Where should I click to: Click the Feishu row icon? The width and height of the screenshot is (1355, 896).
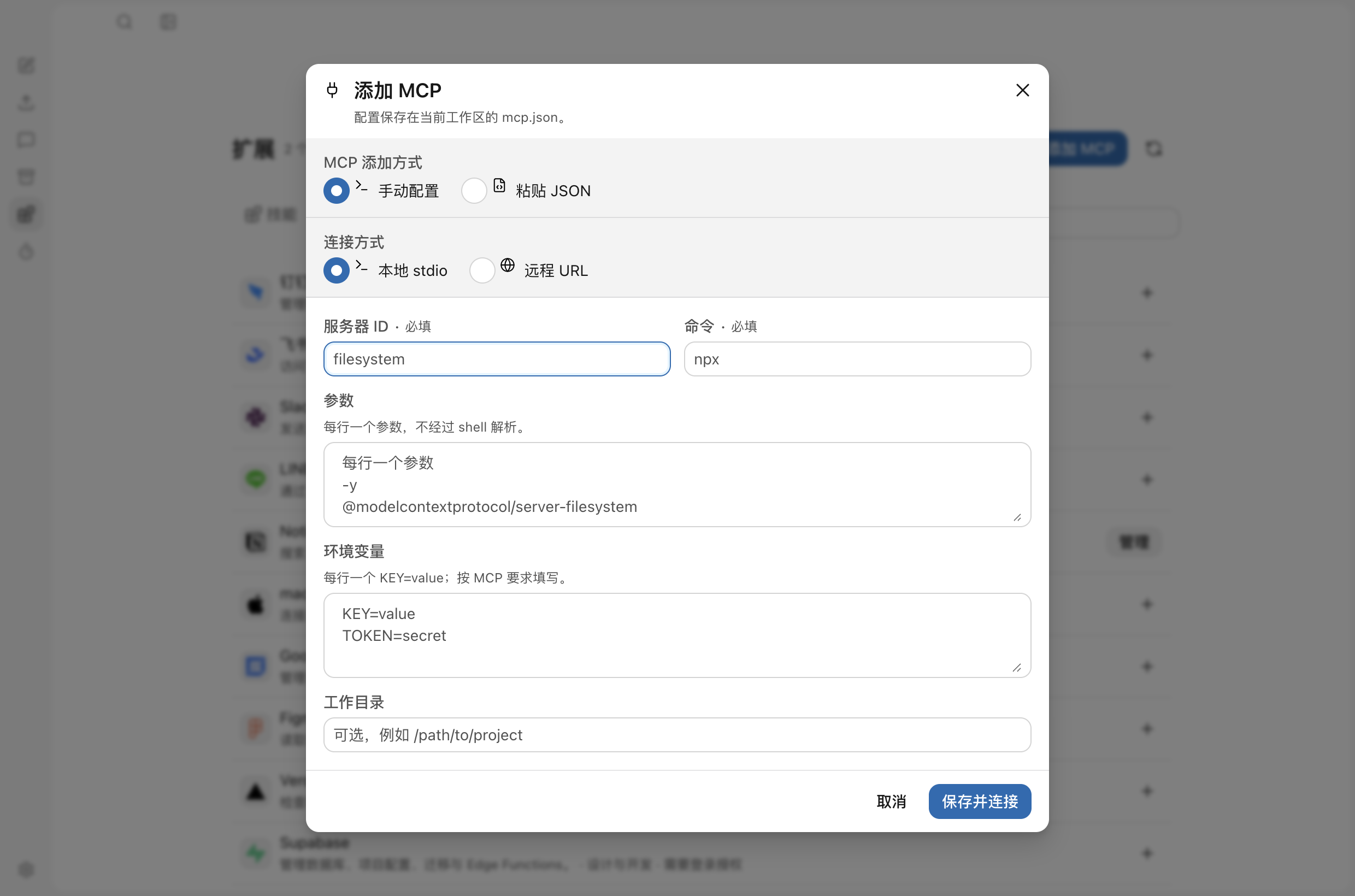click(256, 355)
